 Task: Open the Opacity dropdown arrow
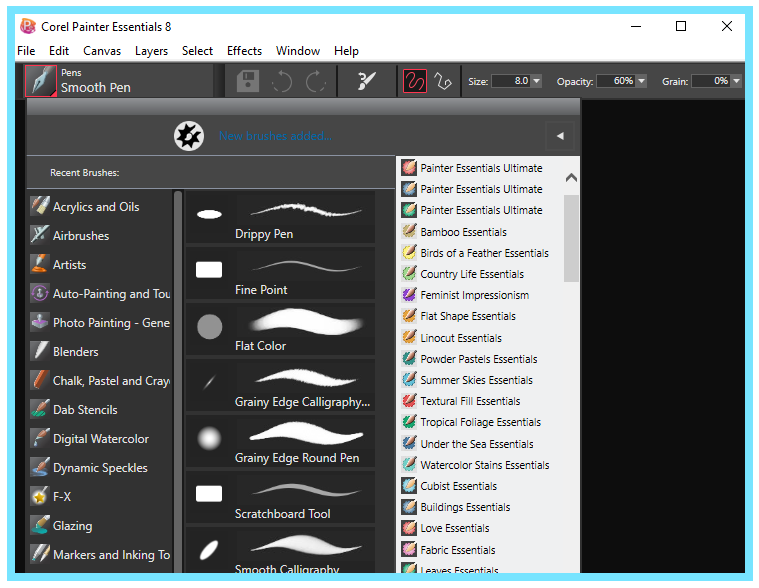point(642,81)
